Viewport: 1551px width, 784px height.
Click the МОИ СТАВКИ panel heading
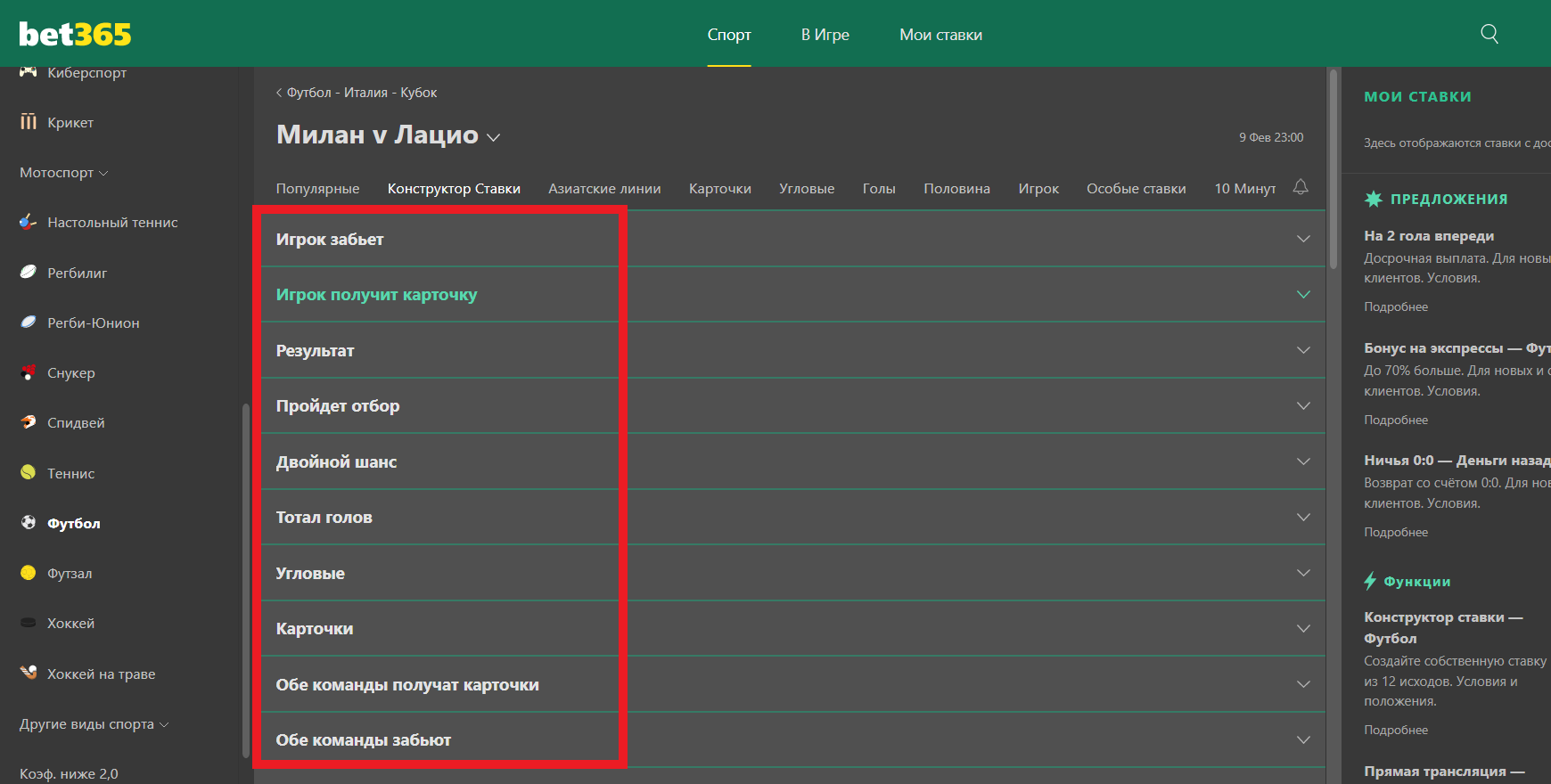[x=1417, y=96]
